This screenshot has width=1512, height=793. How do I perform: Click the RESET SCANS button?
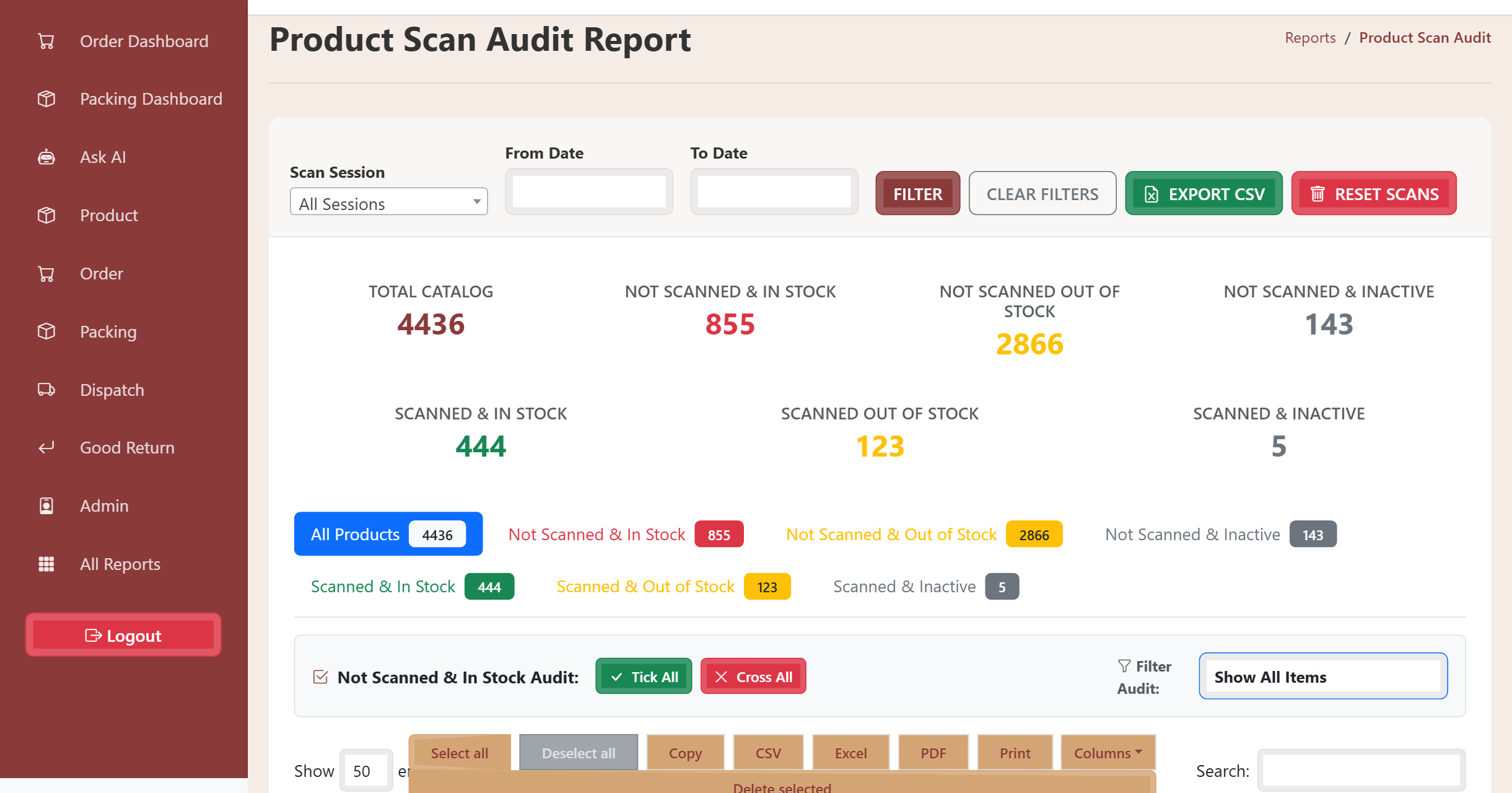click(x=1374, y=194)
